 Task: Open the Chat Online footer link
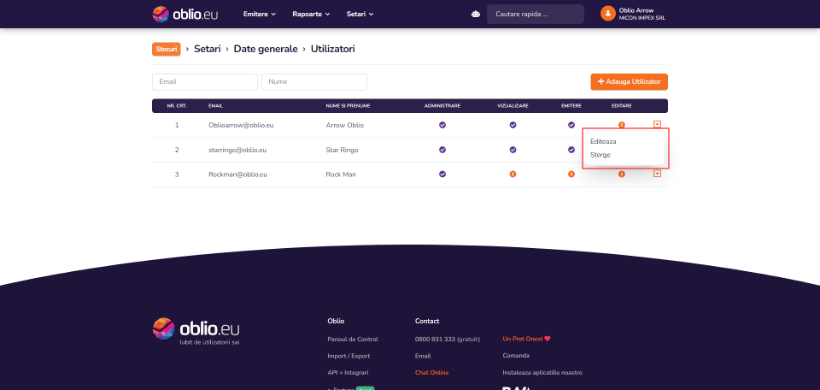(x=432, y=373)
